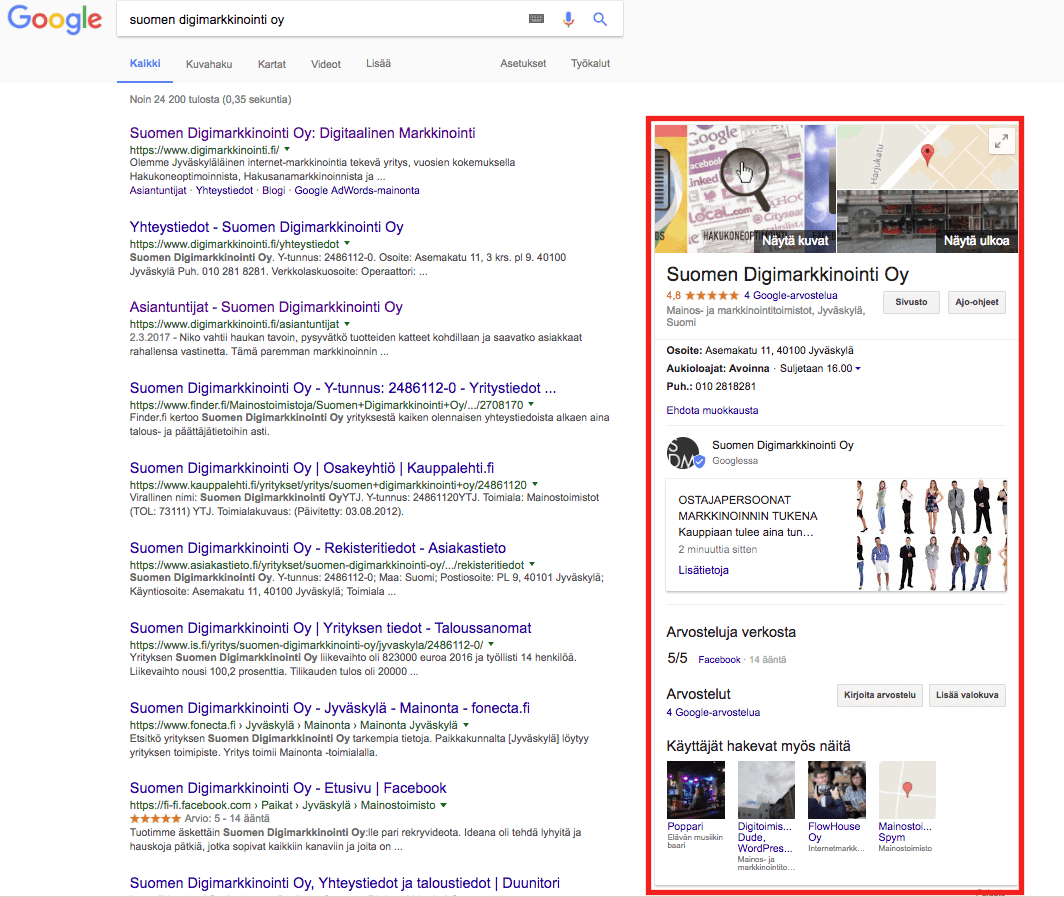1064x897 pixels.
Task: Open the Facebook reviews link under Arvosteluja verkosta
Action: (719, 660)
